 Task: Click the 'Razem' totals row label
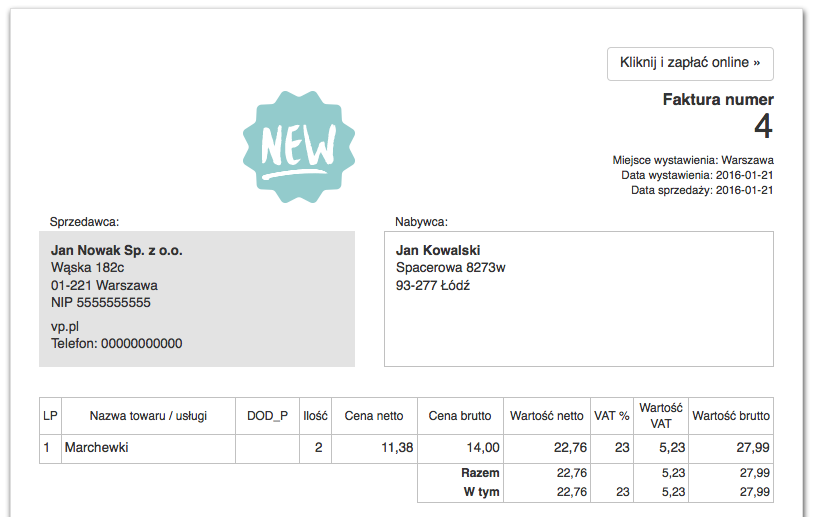[480, 472]
